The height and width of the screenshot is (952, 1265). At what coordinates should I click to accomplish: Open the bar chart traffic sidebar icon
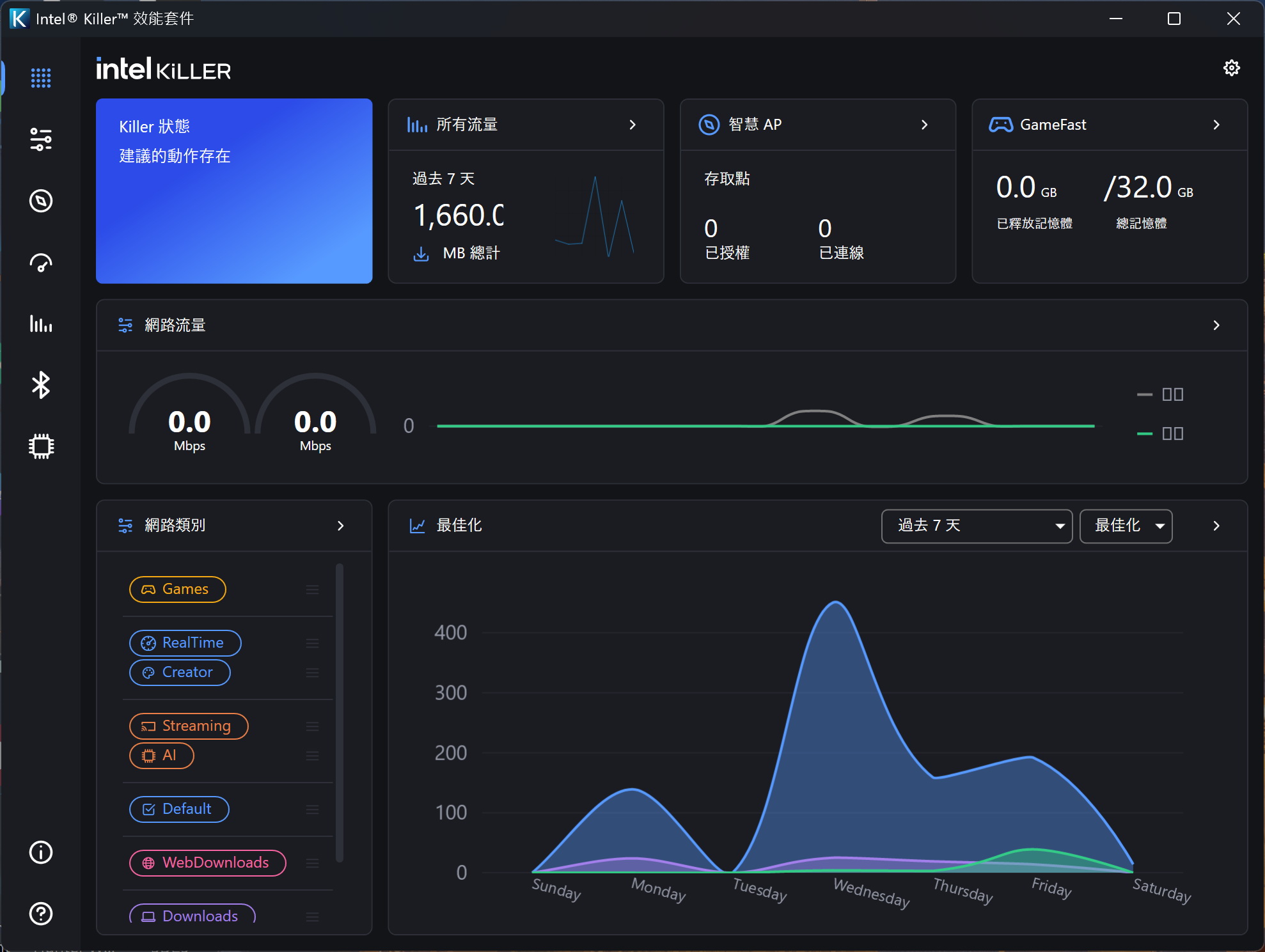[x=41, y=324]
